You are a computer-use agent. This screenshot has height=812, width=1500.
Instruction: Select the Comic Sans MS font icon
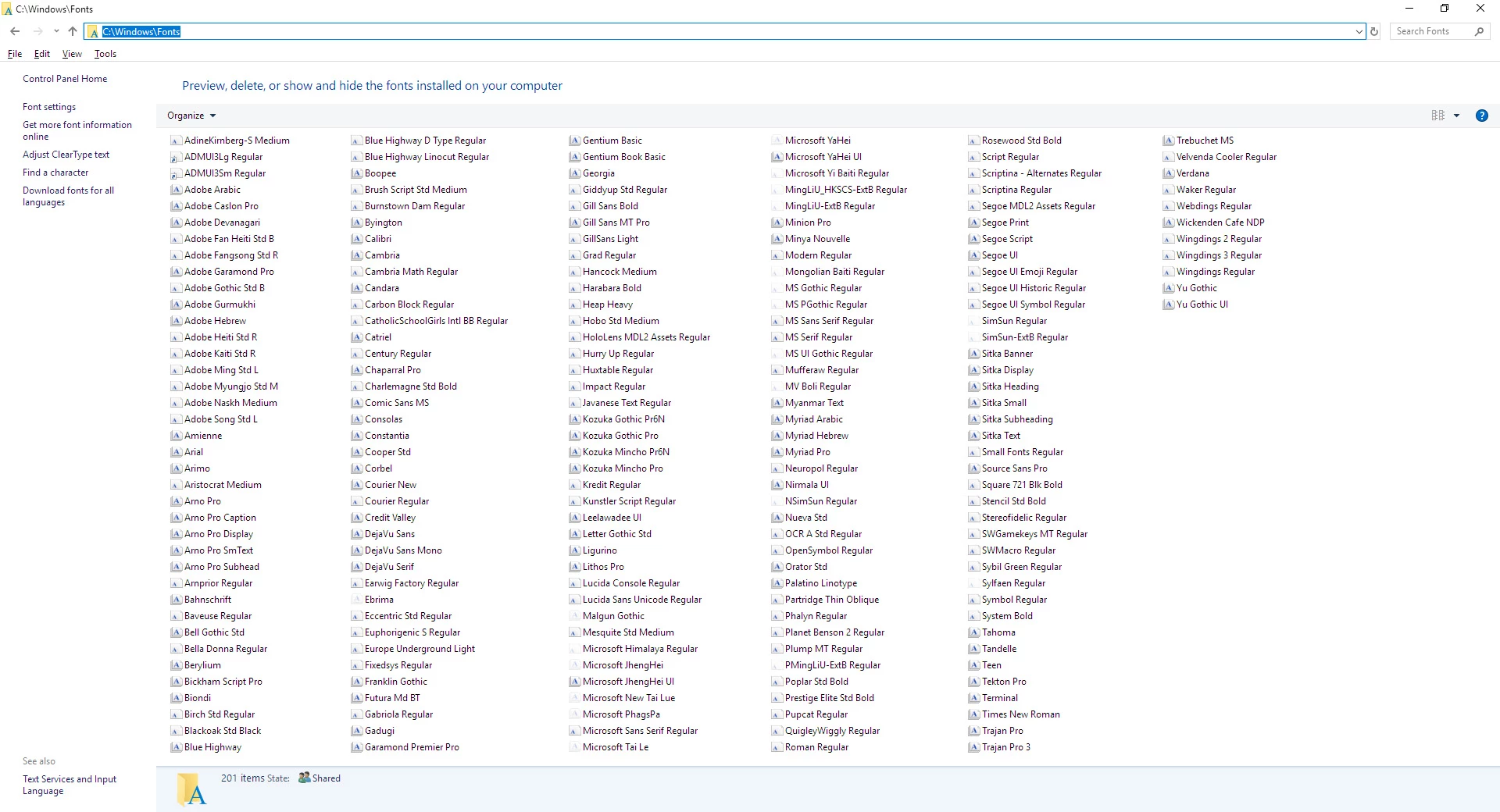click(x=357, y=403)
